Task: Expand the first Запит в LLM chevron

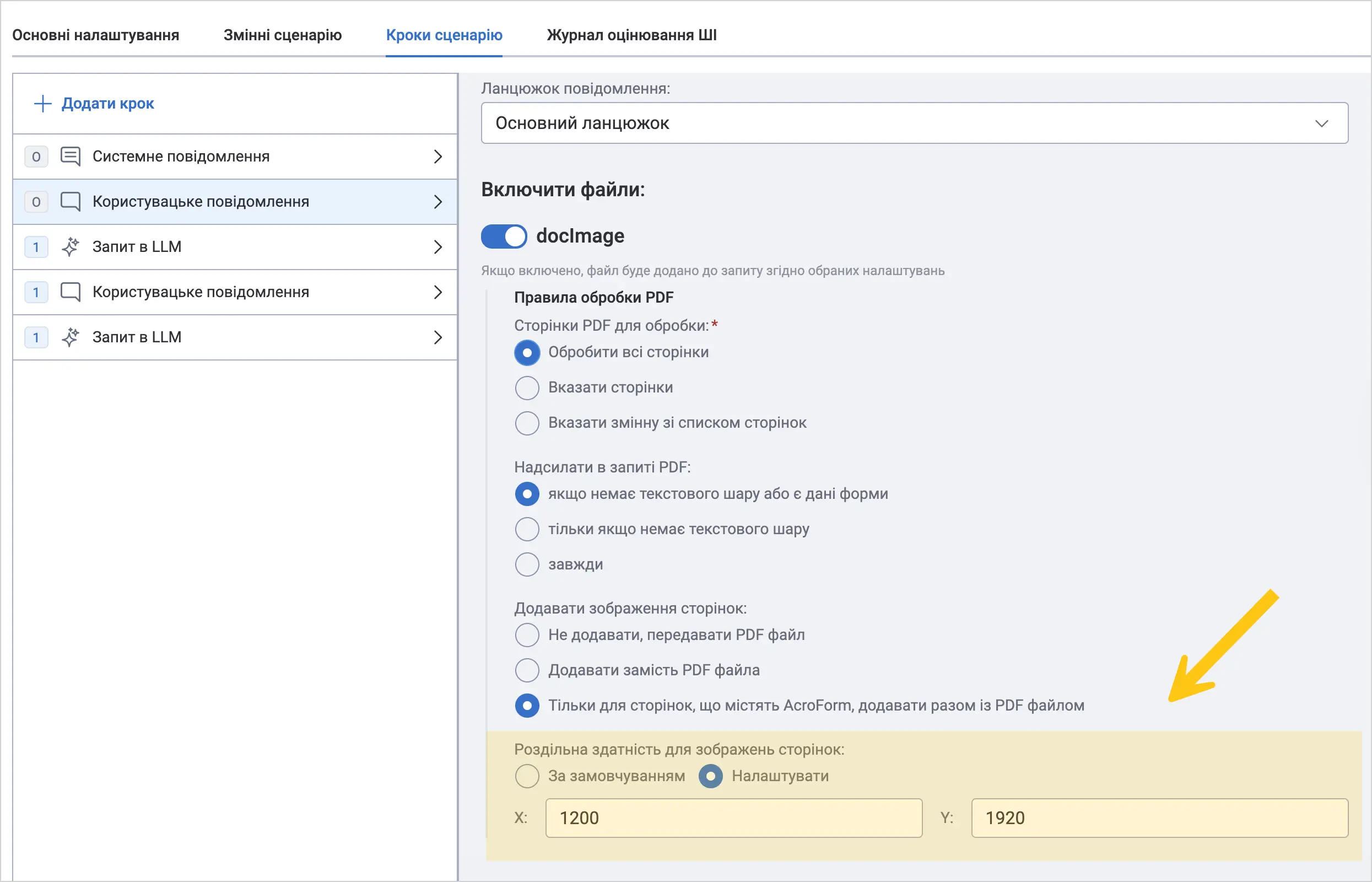Action: [x=438, y=247]
